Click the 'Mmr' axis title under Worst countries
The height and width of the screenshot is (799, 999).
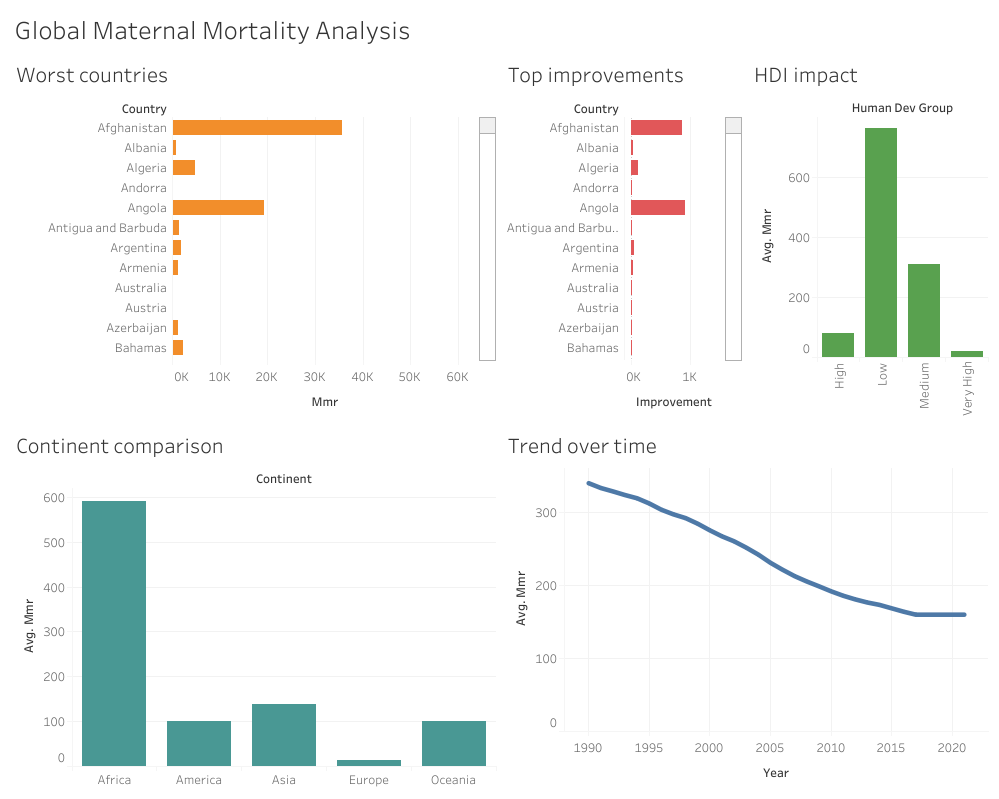tap(325, 402)
